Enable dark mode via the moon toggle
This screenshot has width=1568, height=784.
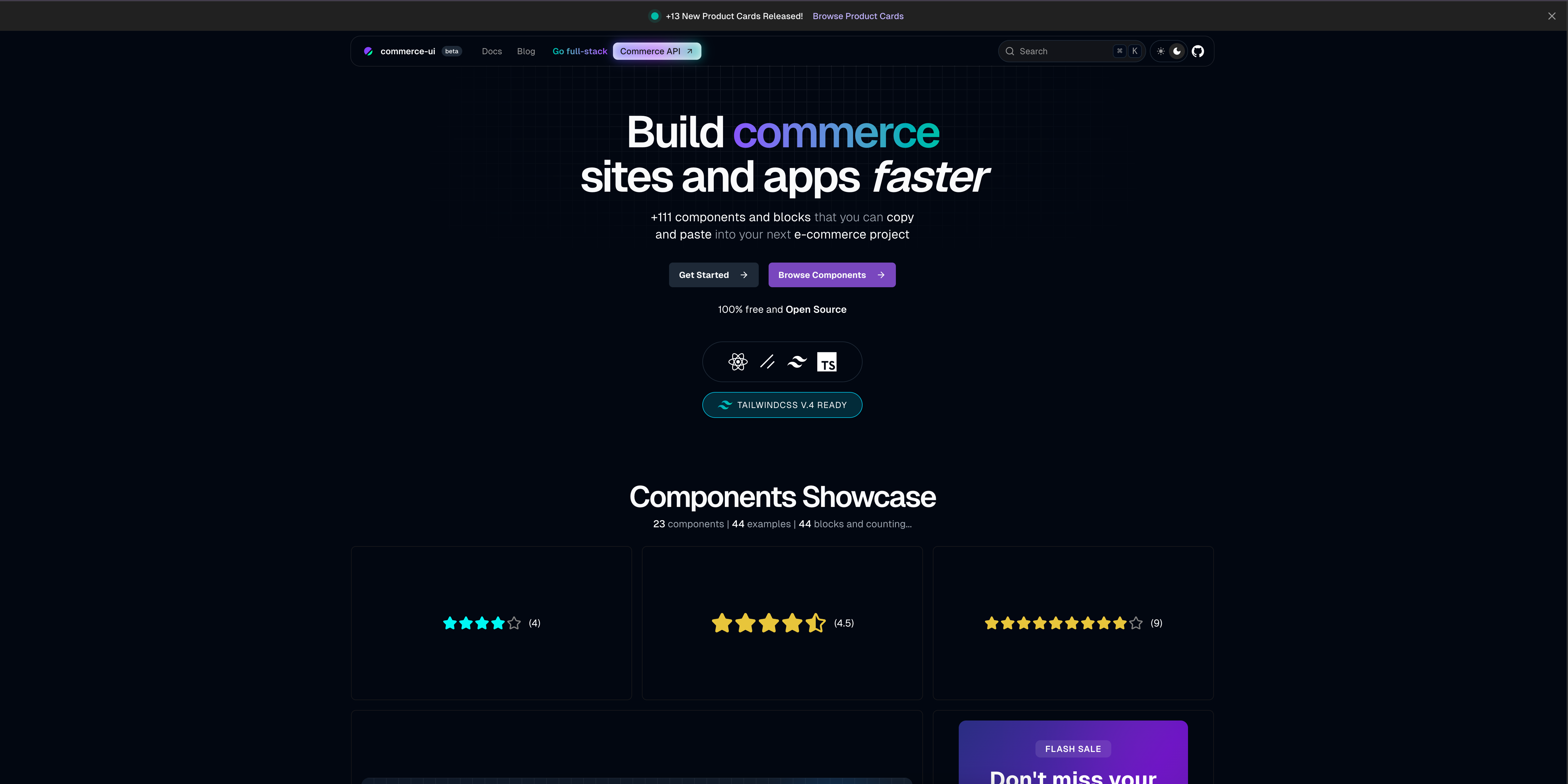[x=1177, y=51]
